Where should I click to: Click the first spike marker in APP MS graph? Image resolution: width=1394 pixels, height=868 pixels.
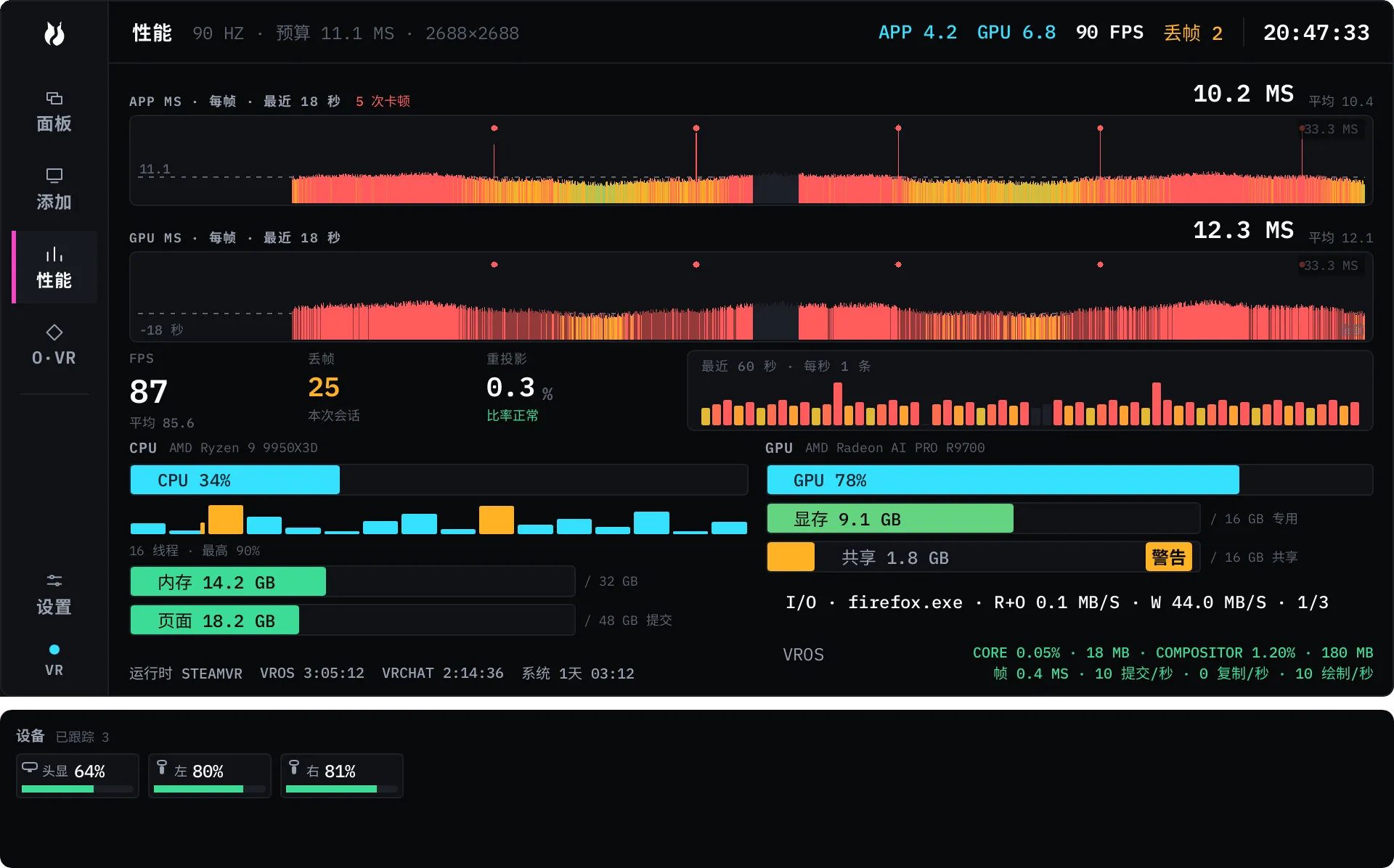coord(494,128)
